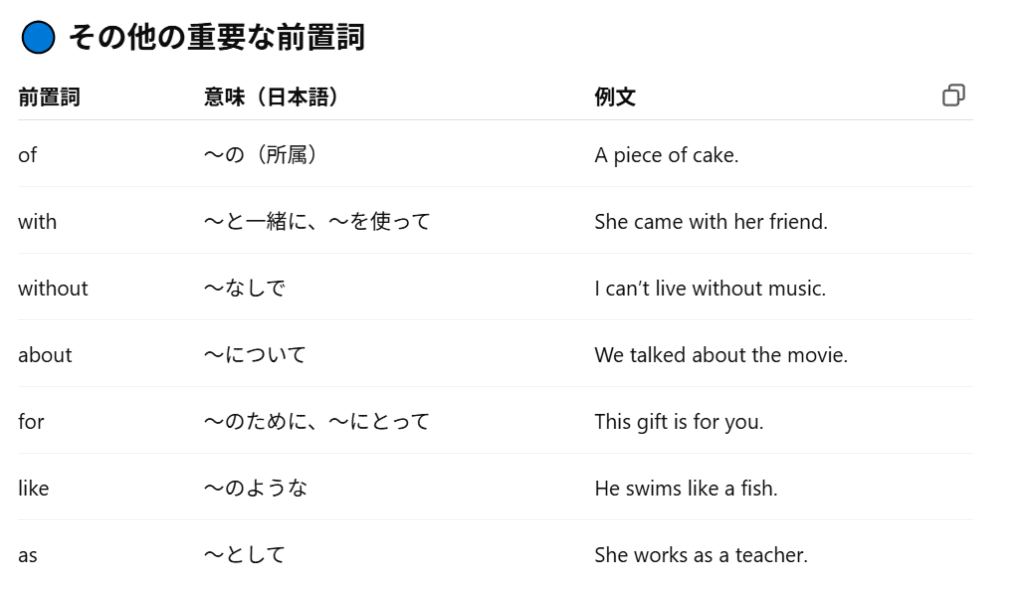Click the copy table icon
The width and height of the screenshot is (1024, 597).
[x=953, y=95]
